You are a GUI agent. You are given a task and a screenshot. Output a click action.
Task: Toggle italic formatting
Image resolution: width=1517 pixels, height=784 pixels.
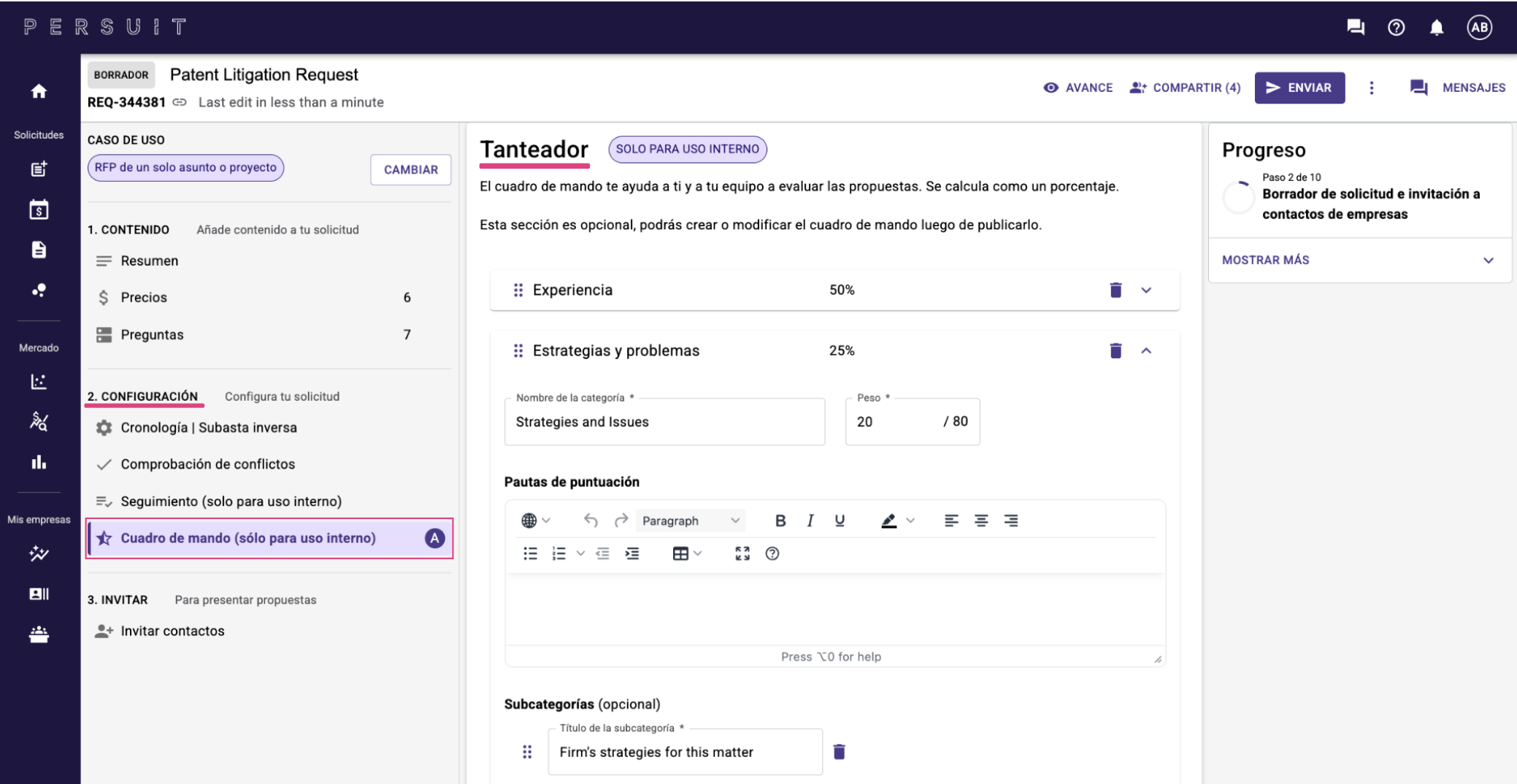click(x=810, y=520)
